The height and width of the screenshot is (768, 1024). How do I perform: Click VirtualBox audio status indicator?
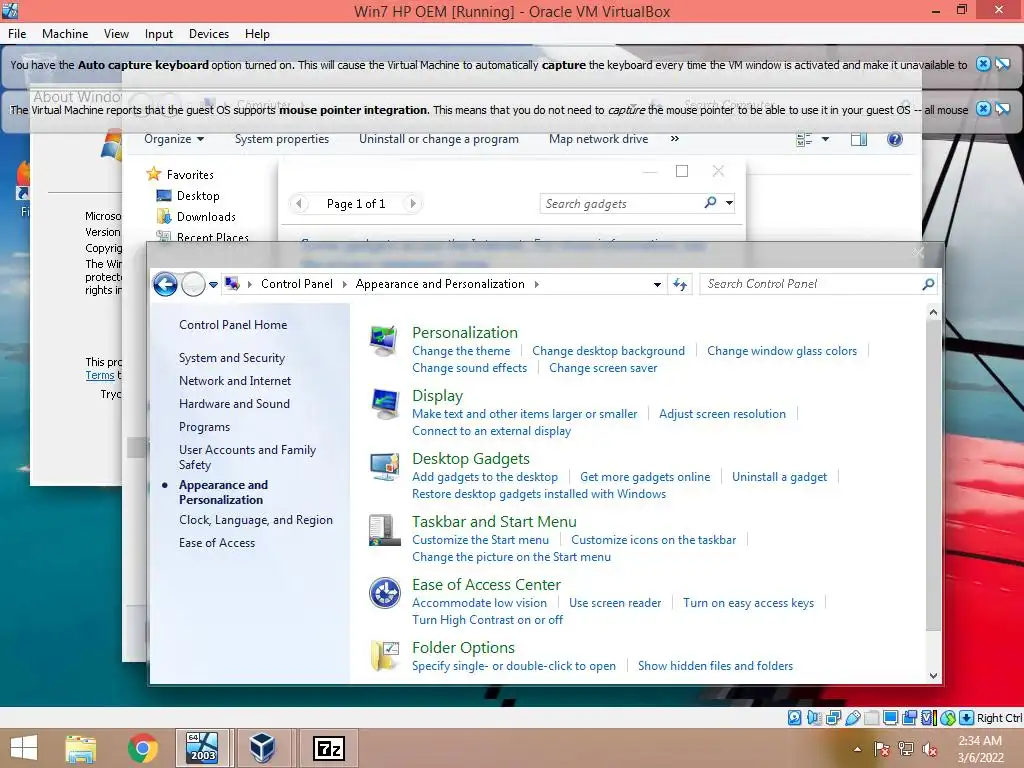coord(814,718)
